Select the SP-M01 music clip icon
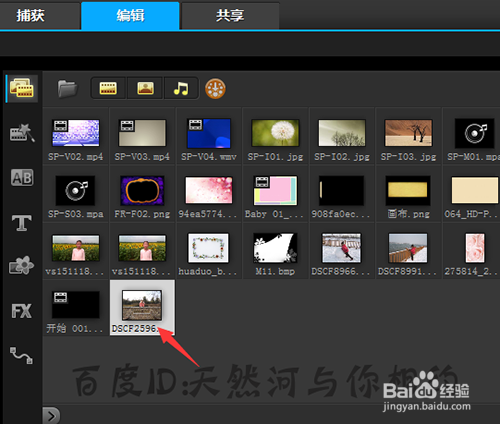Image resolution: width=500 pixels, height=424 pixels. coord(475,133)
